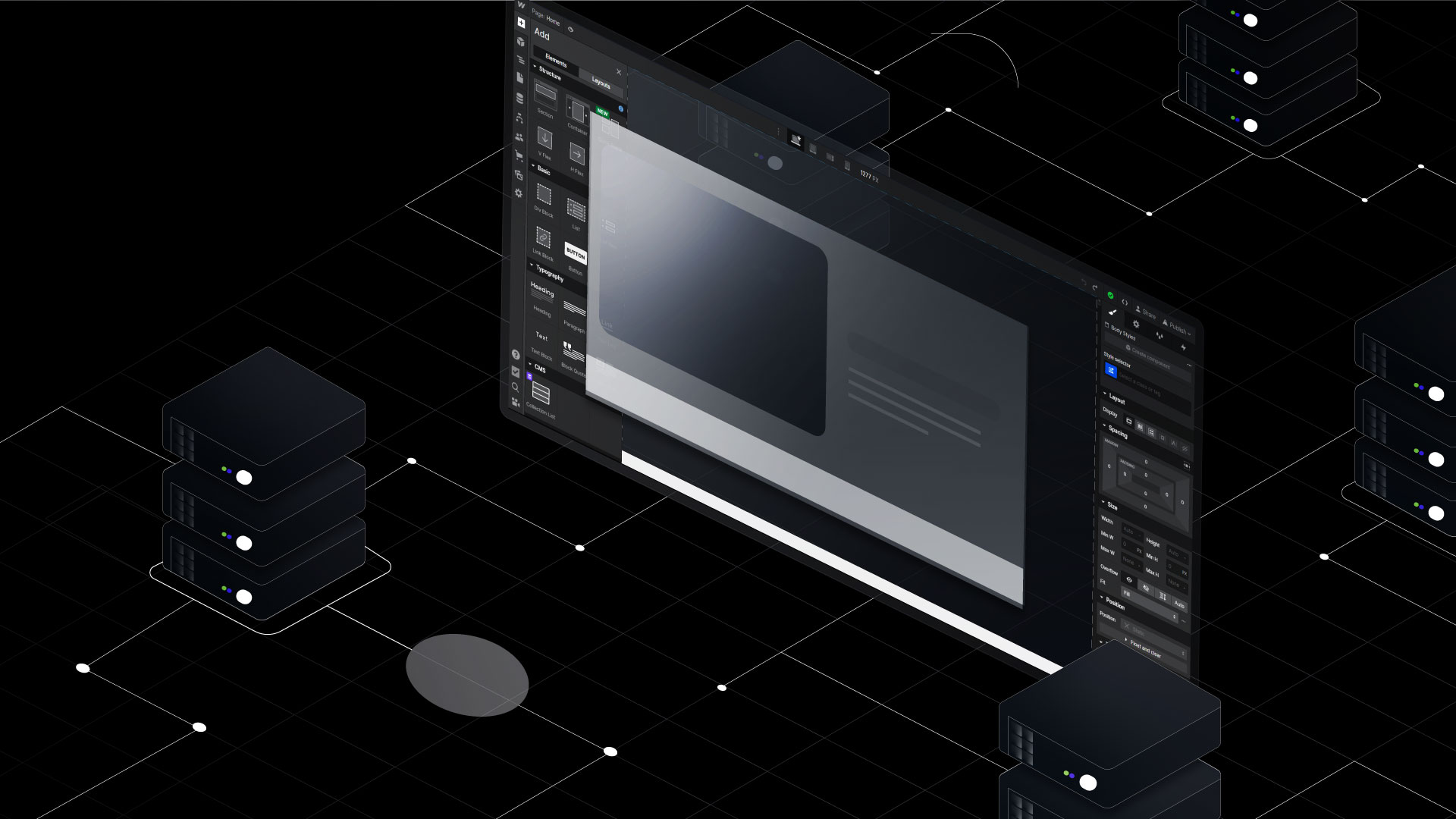Switch to the Elements tab
This screenshot has height=819, width=1456.
(555, 61)
